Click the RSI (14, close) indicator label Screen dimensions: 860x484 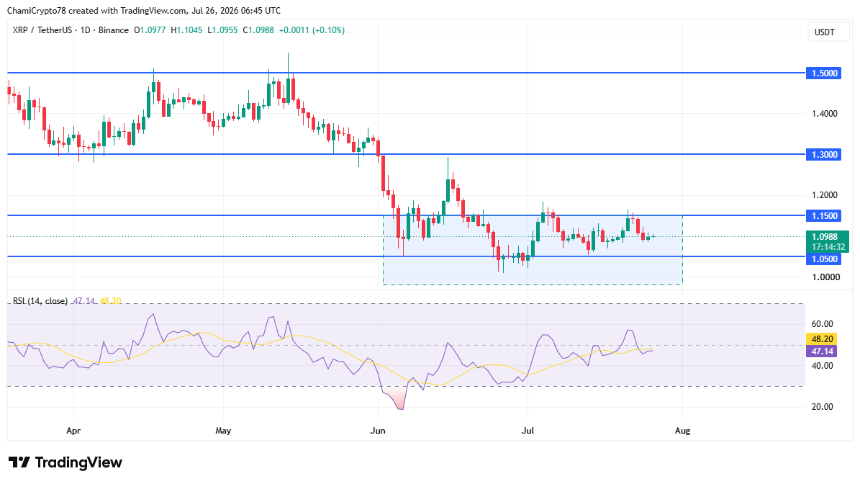click(40, 301)
